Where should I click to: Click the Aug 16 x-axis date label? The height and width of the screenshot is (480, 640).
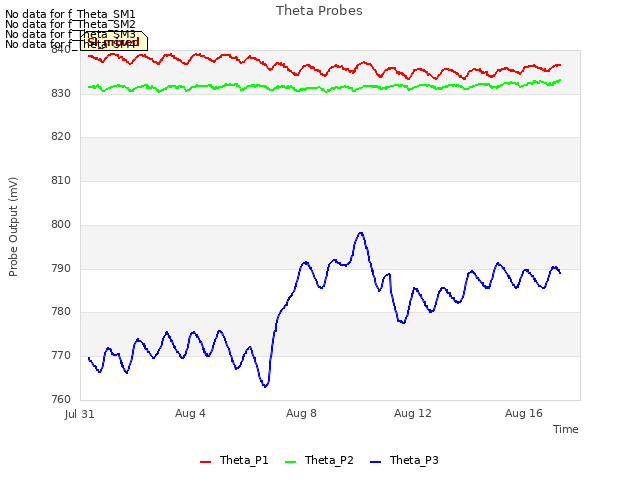pyautogui.click(x=524, y=413)
